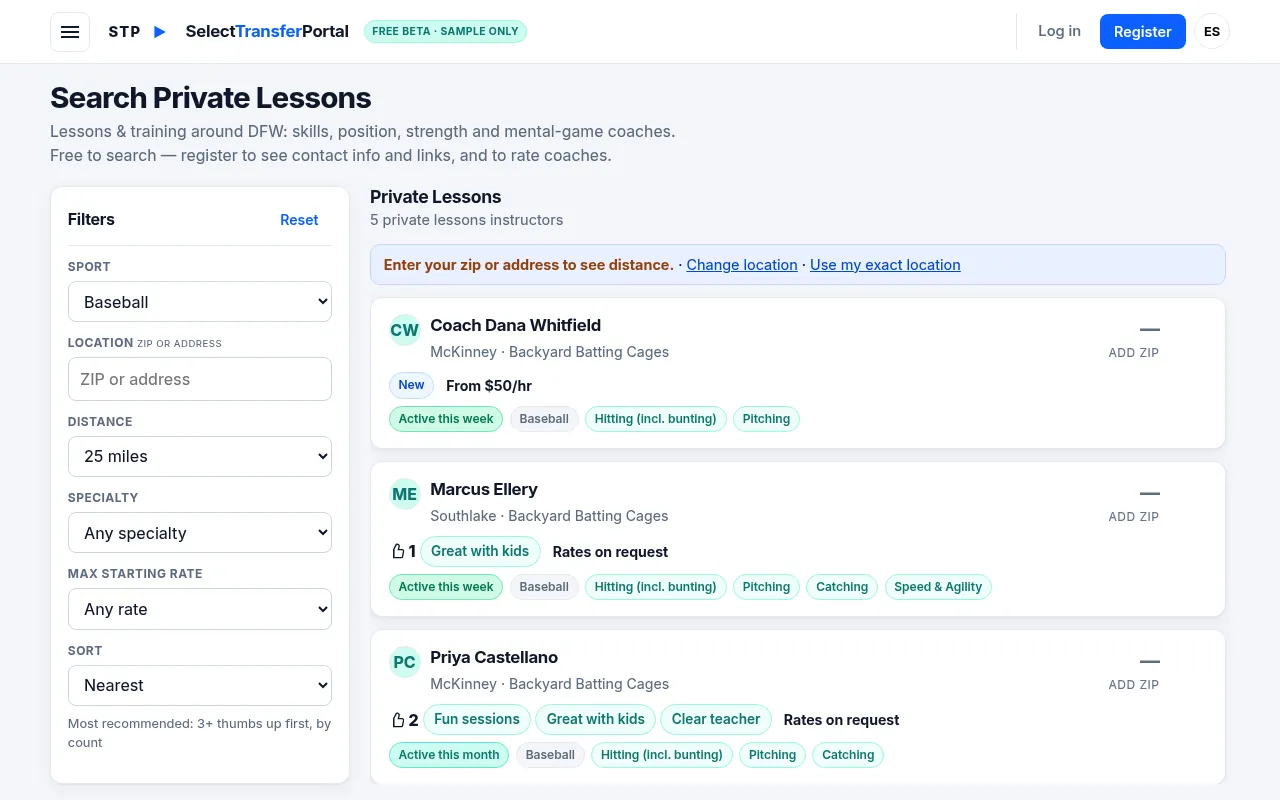
Task: Open Priya Castellano's profile name
Action: (x=494, y=657)
